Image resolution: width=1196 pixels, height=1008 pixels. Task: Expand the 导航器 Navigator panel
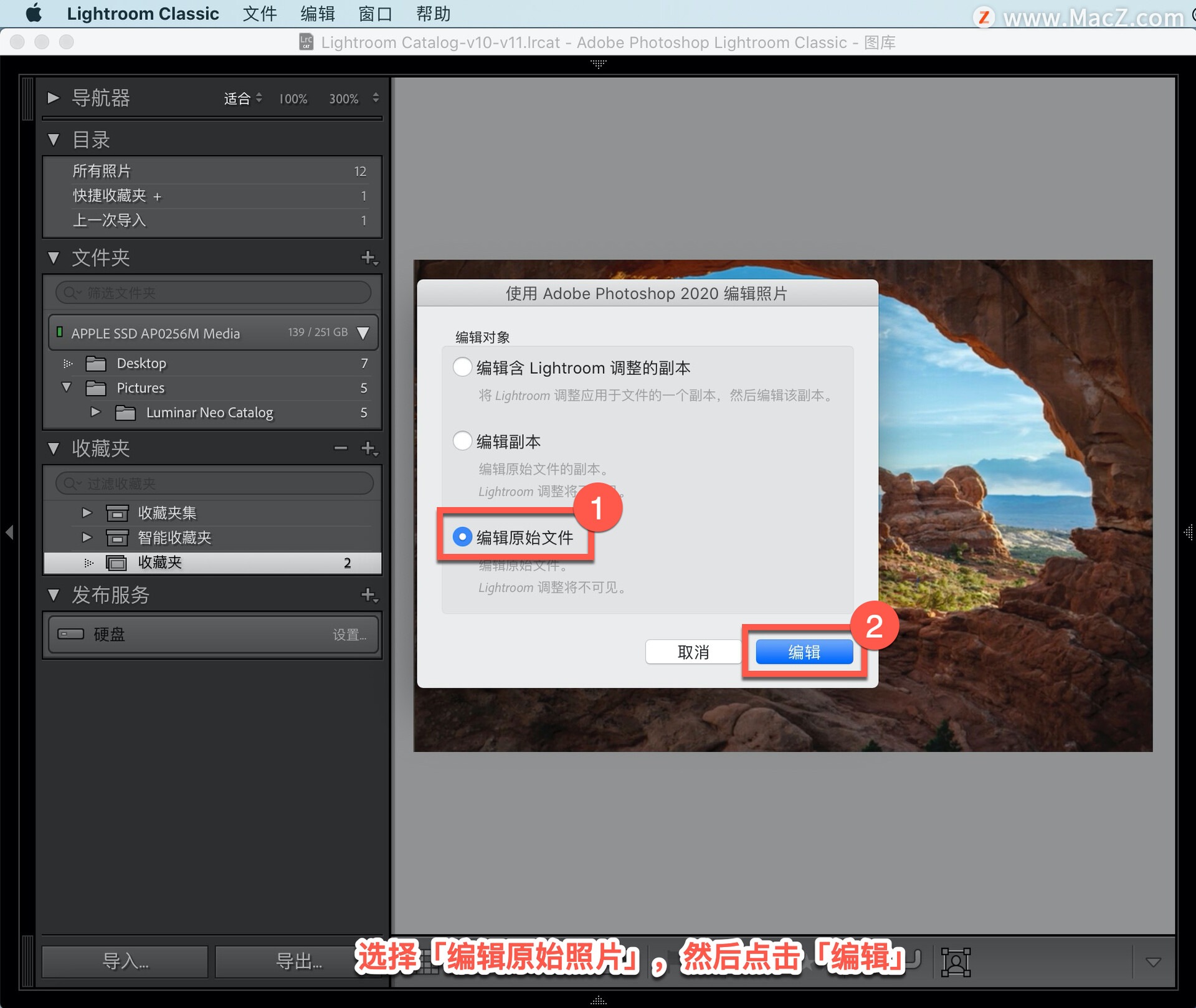pos(54,98)
